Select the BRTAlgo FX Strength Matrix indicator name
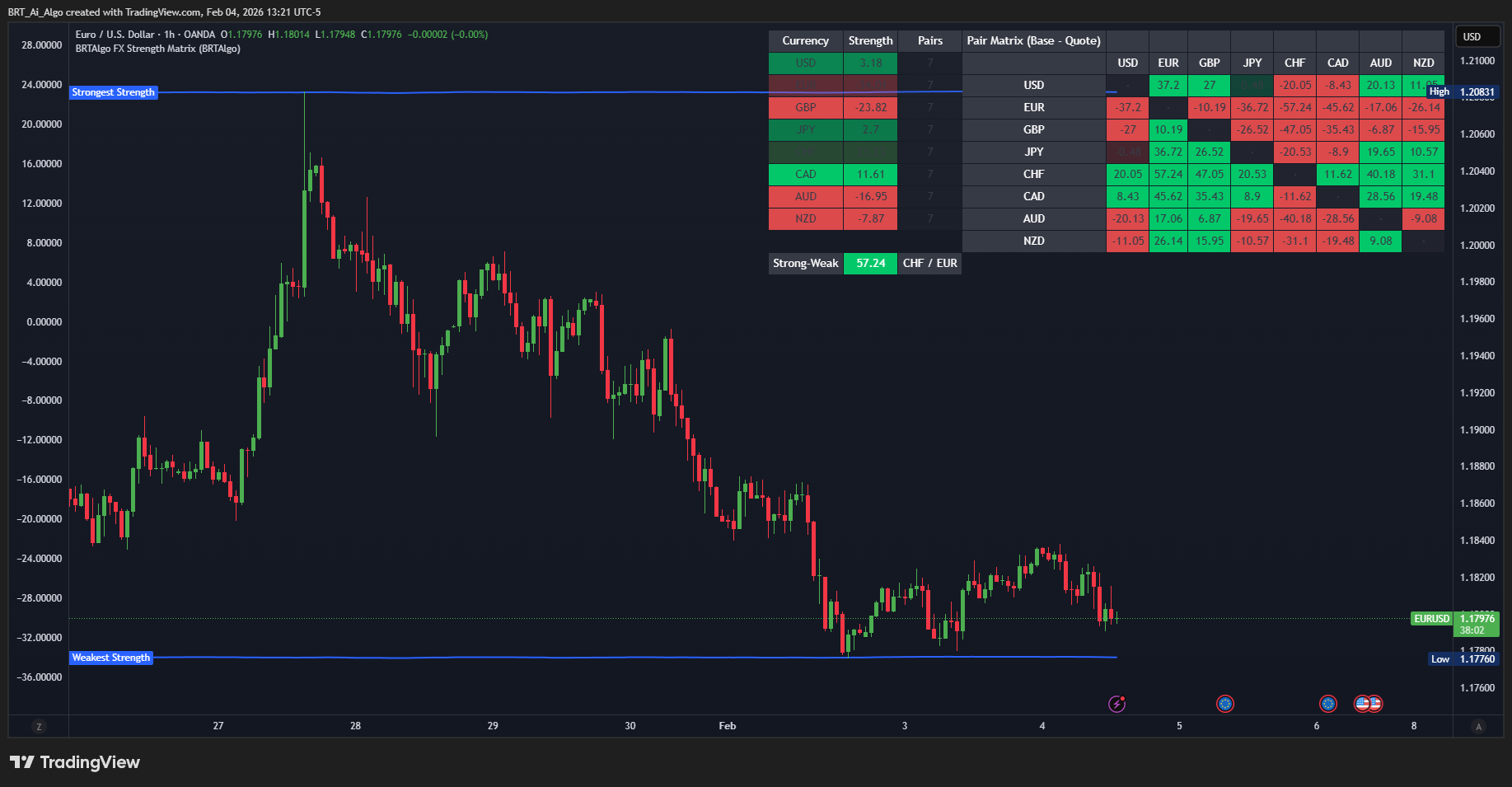This screenshot has width=1512, height=787. (157, 49)
